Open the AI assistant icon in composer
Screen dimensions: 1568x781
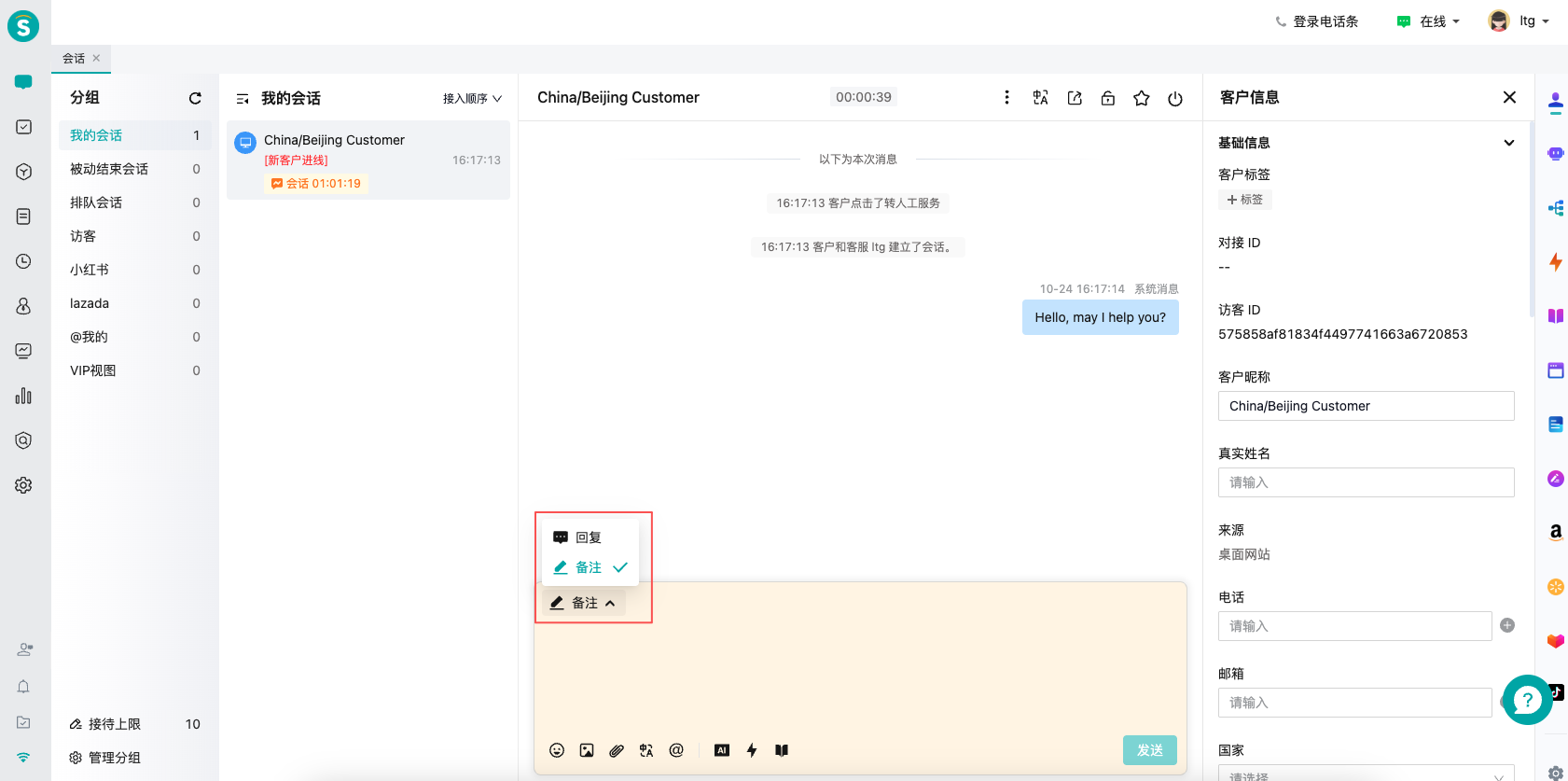(x=722, y=750)
